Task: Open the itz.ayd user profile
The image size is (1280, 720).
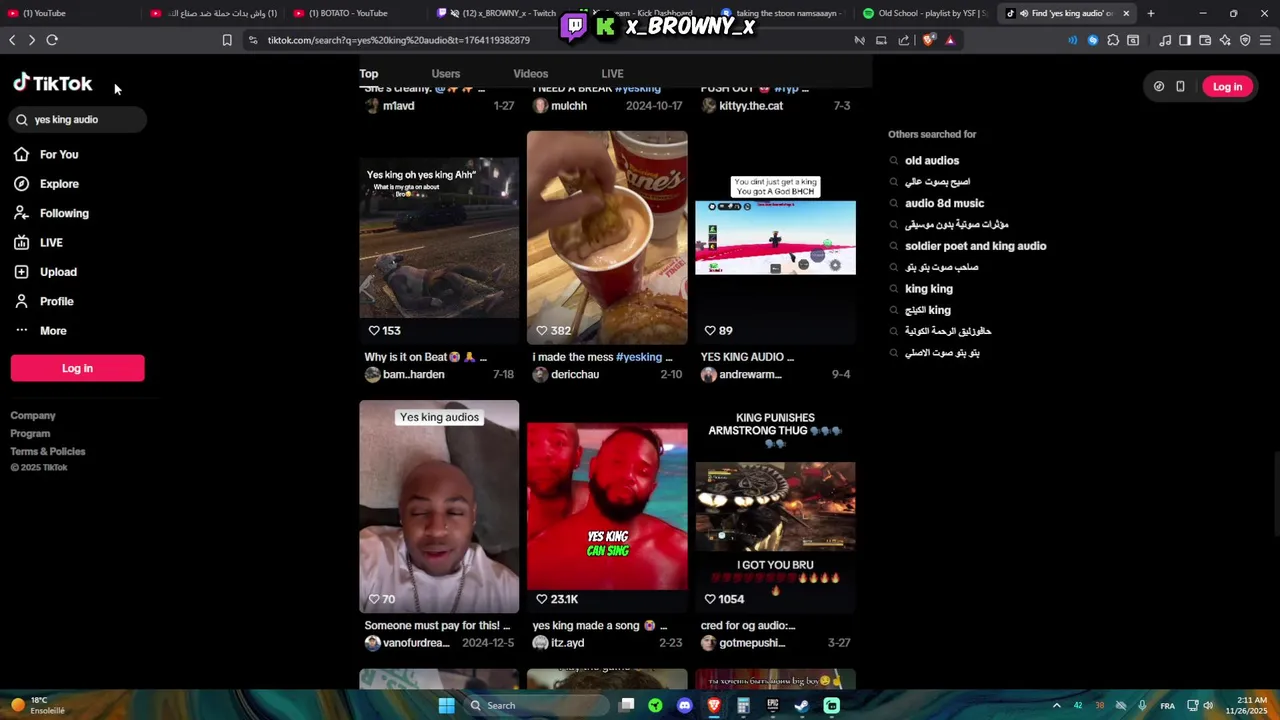Action: (567, 643)
